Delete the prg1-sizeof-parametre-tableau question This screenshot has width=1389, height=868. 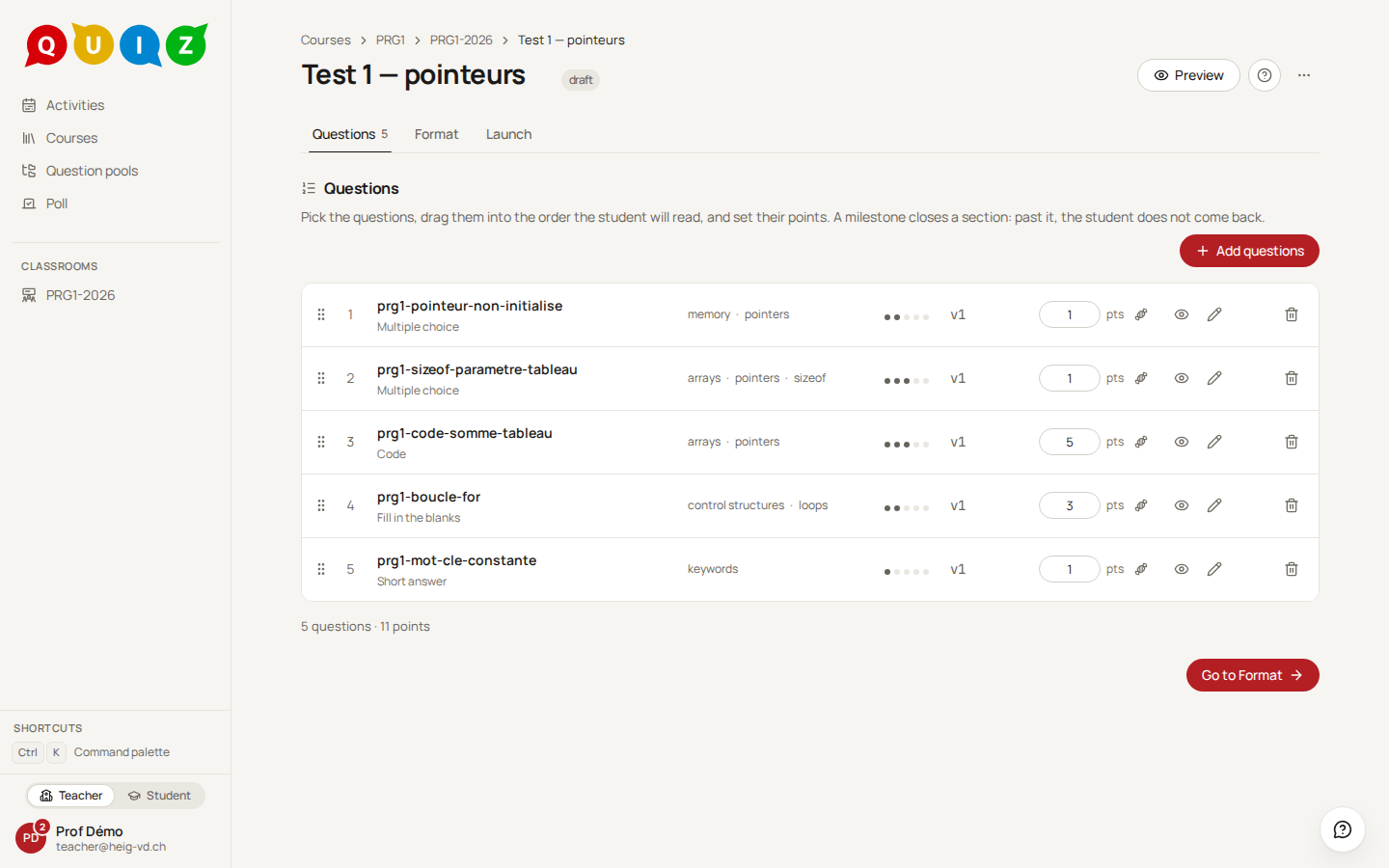pyautogui.click(x=1292, y=378)
